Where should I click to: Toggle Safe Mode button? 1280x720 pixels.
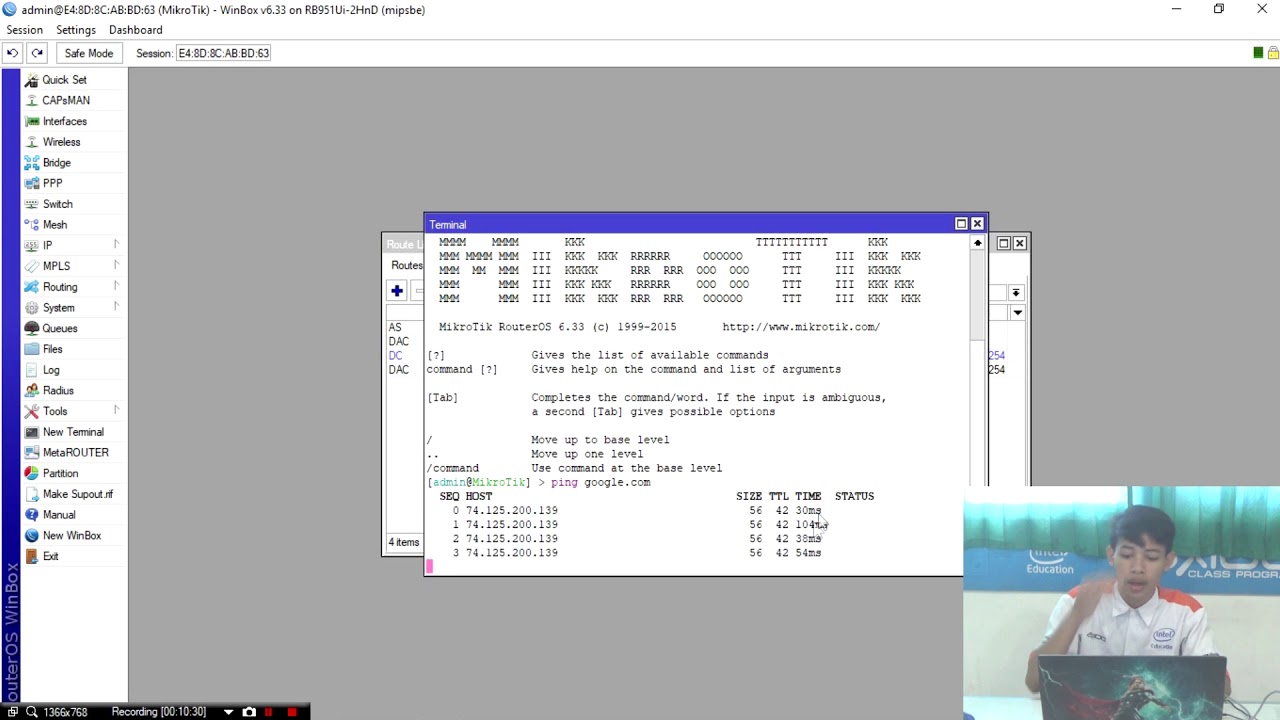(x=89, y=53)
